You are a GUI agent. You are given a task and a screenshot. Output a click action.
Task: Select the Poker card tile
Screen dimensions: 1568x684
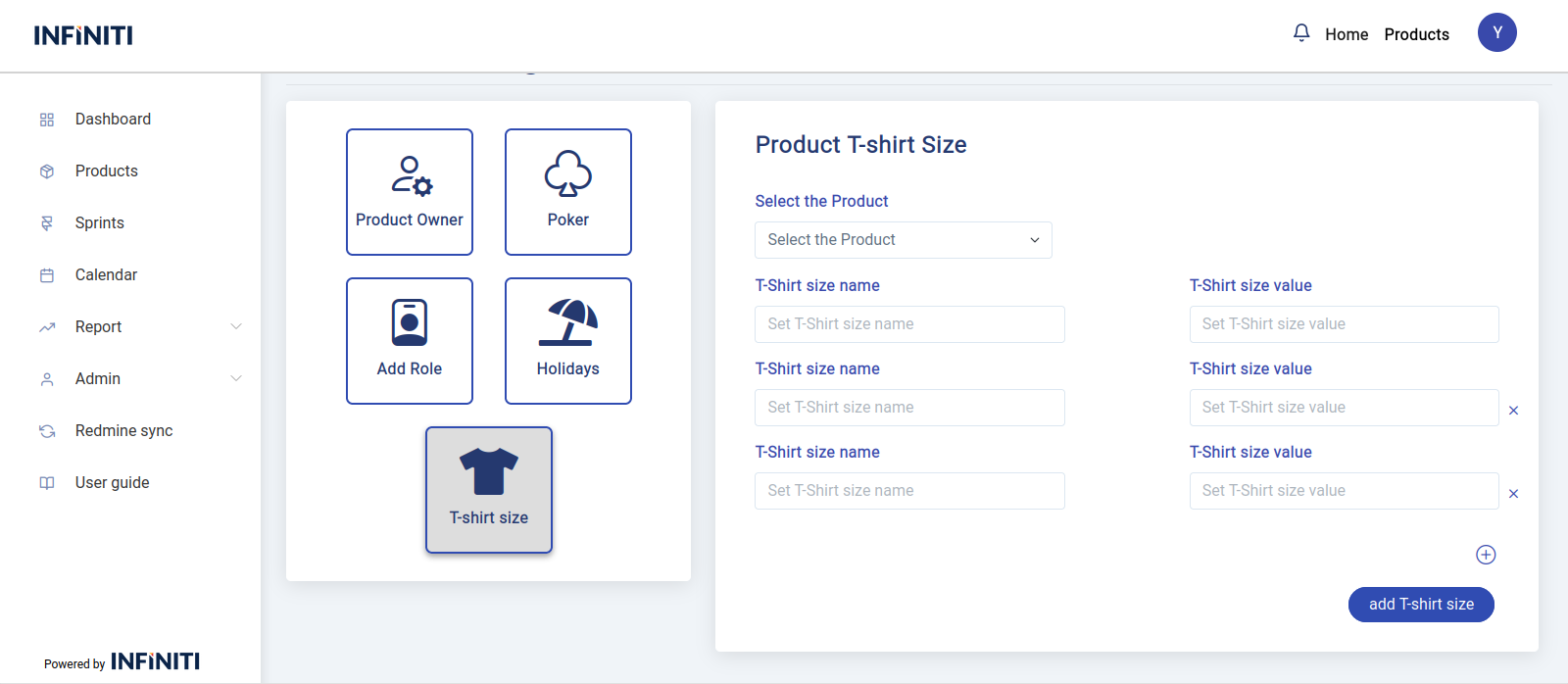point(568,192)
